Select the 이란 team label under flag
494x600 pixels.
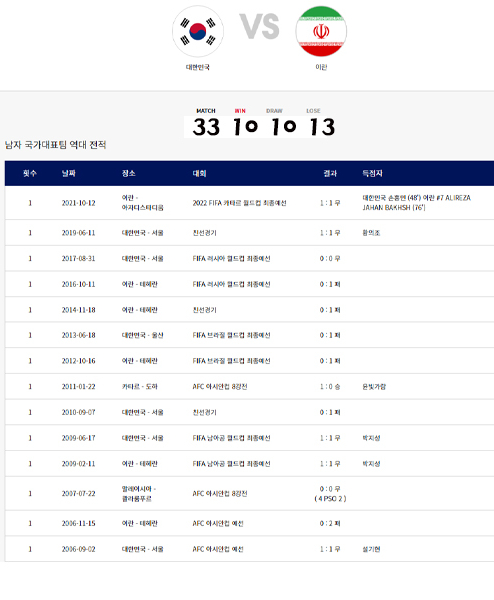coord(321,67)
